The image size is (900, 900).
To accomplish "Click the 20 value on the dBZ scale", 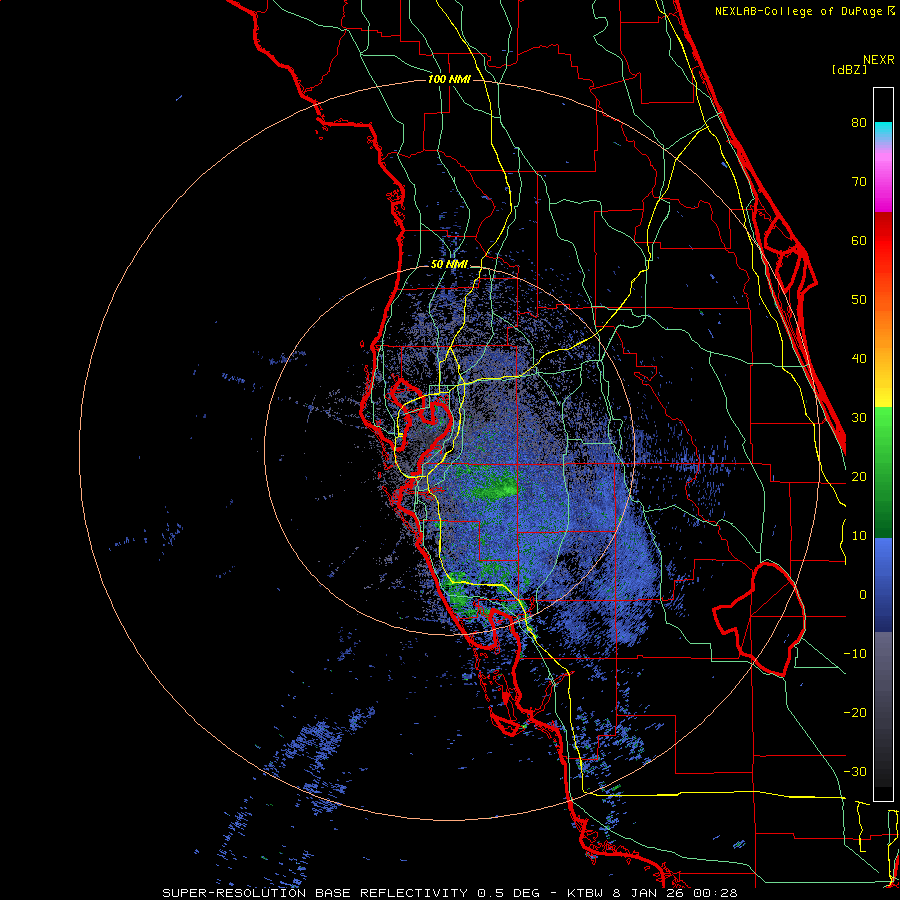I will coord(859,477).
